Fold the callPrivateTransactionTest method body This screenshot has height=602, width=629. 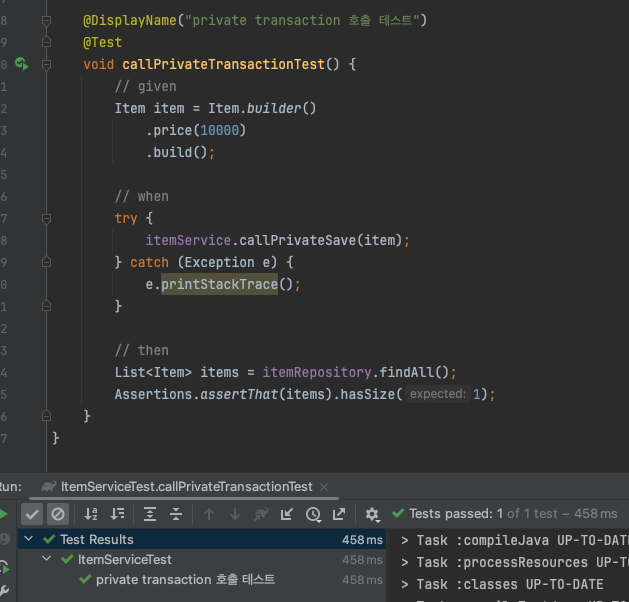click(x=46, y=64)
